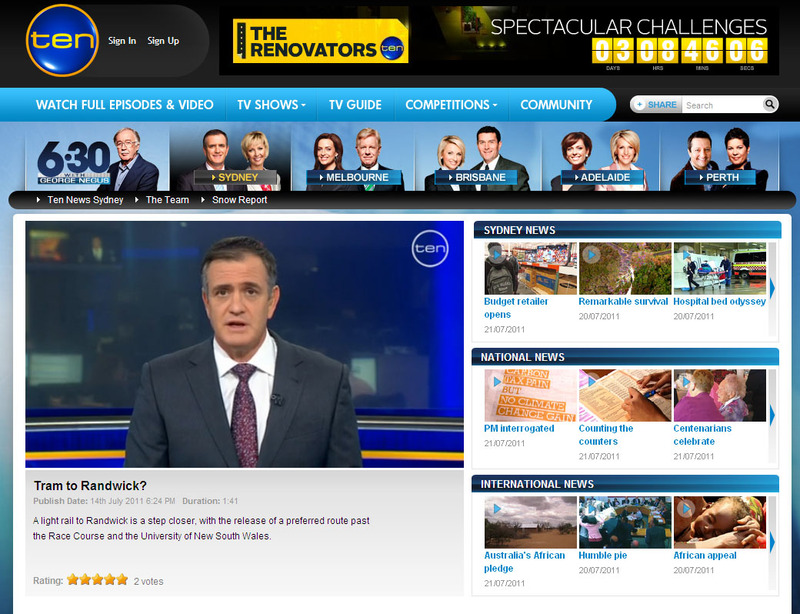Click the Sign In link
The height and width of the screenshot is (614, 800).
click(122, 41)
